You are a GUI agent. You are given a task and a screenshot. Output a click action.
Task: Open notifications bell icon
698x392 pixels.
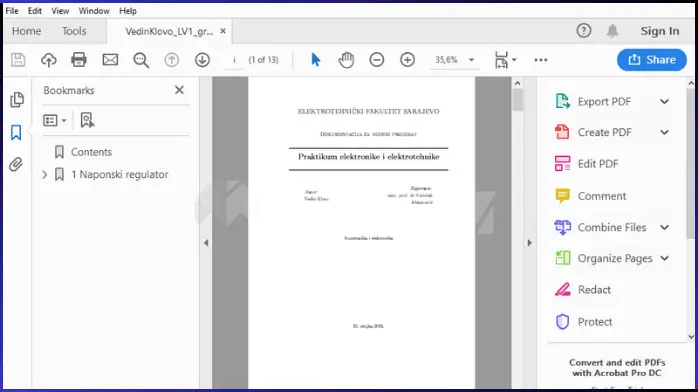pyautogui.click(x=613, y=31)
